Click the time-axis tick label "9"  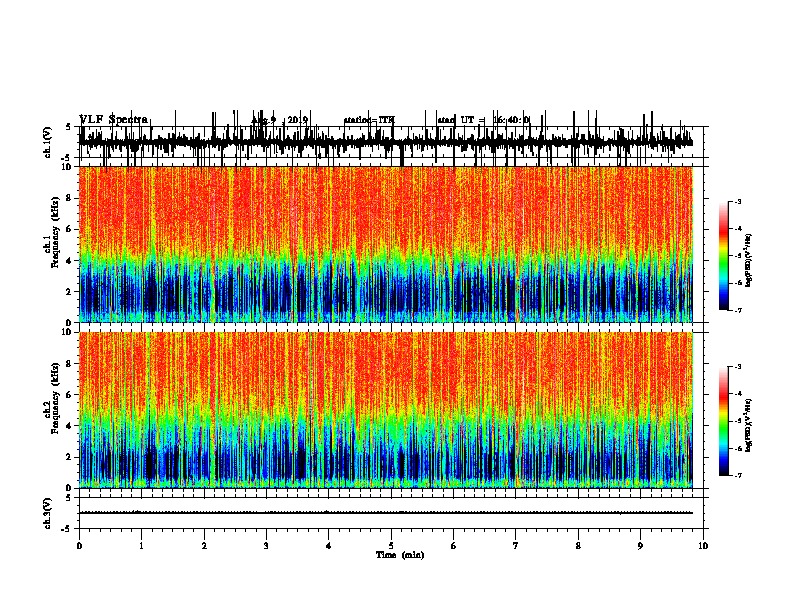click(640, 546)
